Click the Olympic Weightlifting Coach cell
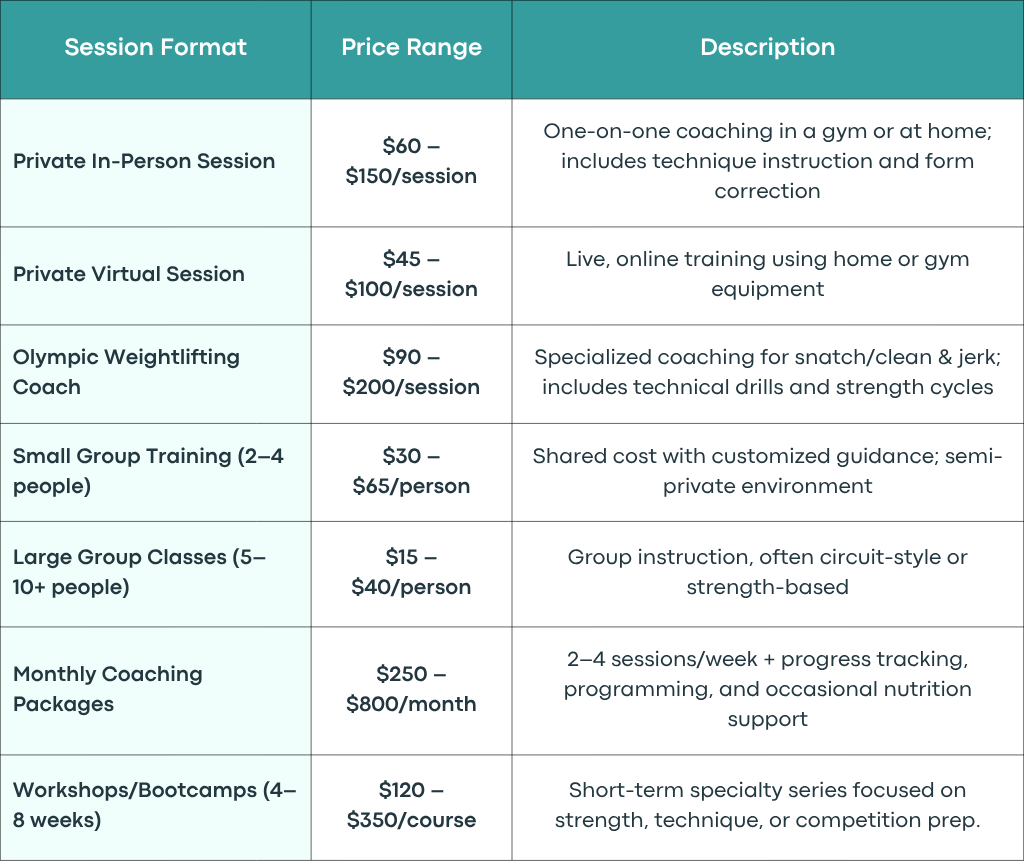 pos(155,374)
